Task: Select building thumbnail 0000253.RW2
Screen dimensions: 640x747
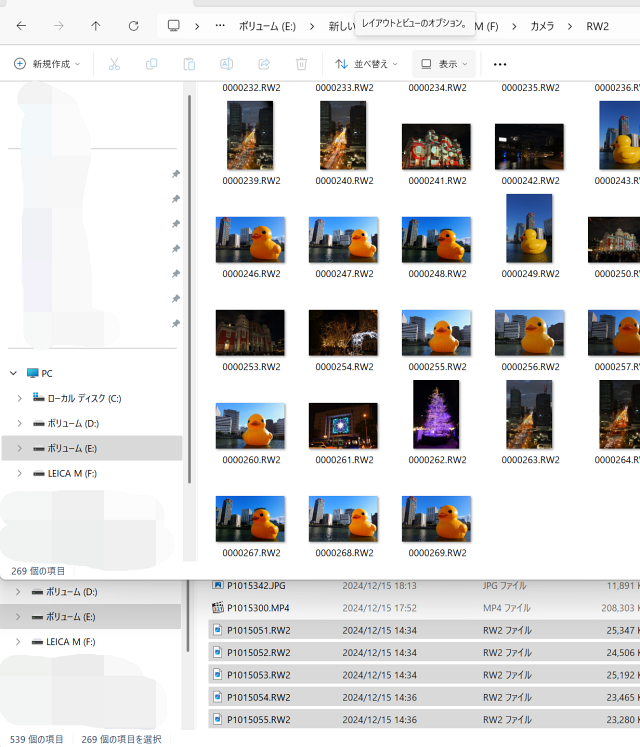Action: [x=250, y=333]
